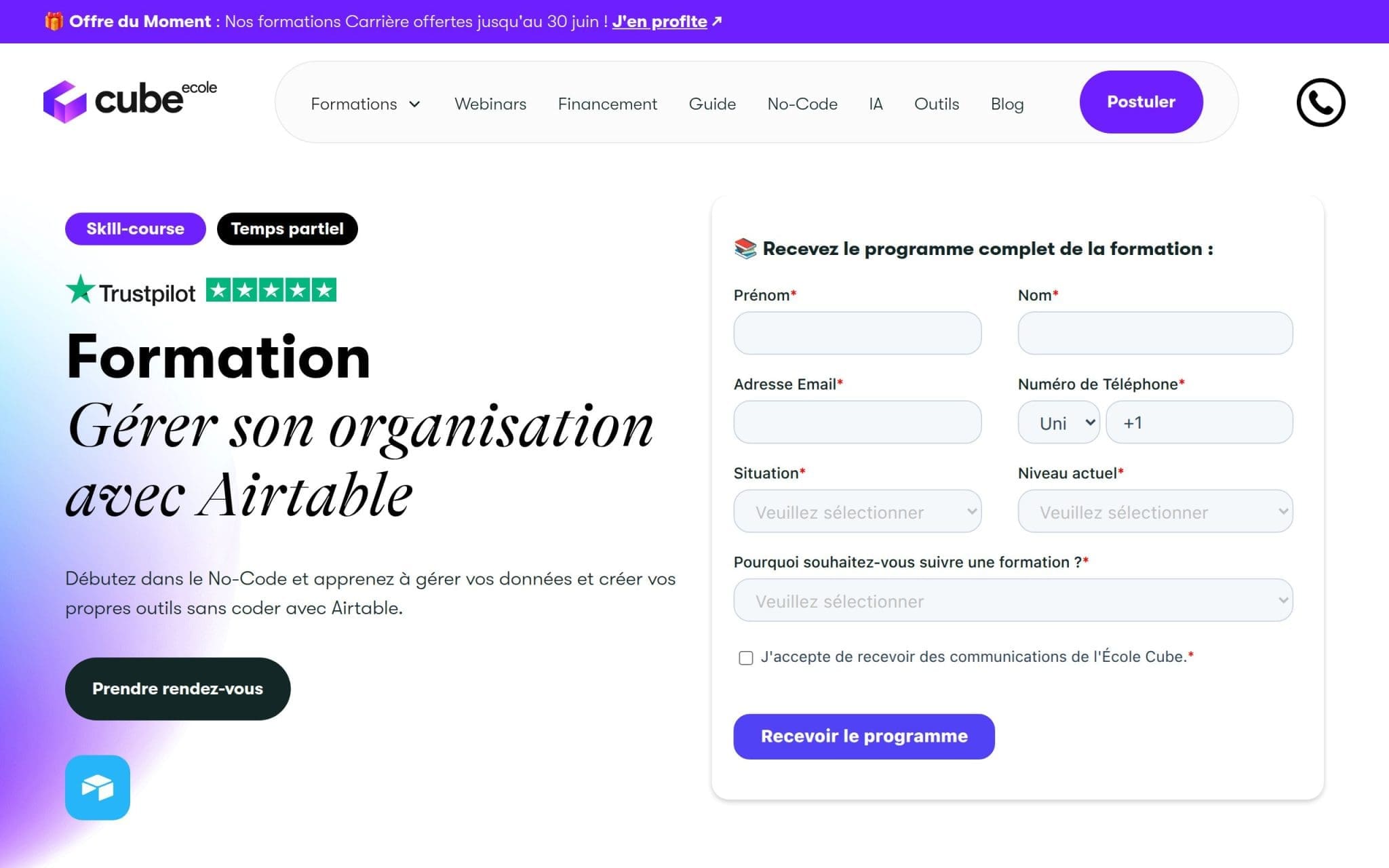Click the Débutez dans le No-Code paragraph

[x=370, y=593]
